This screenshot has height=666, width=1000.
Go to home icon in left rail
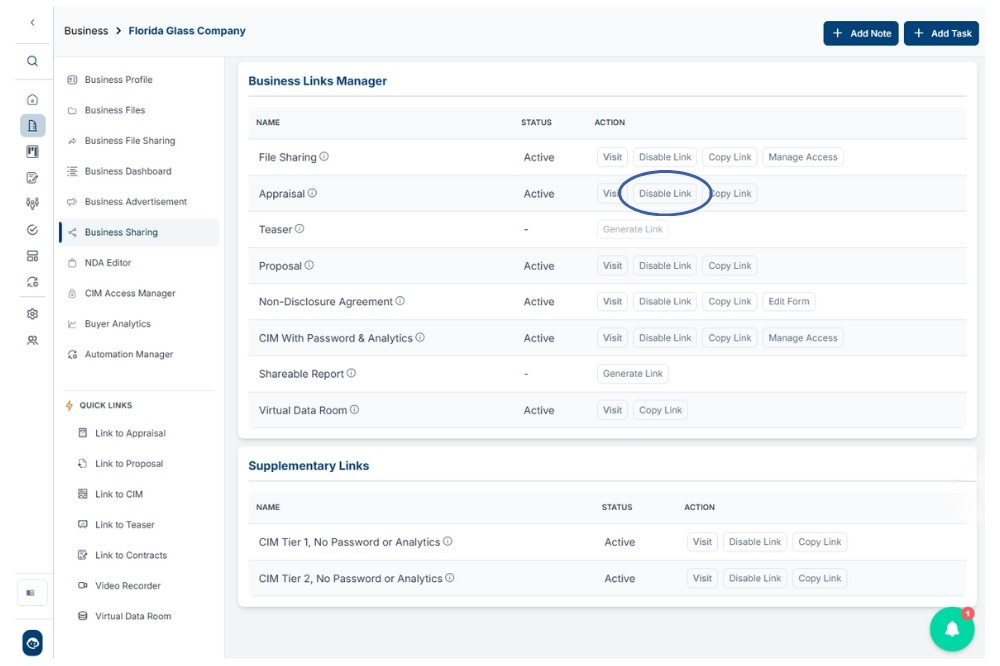tap(33, 100)
